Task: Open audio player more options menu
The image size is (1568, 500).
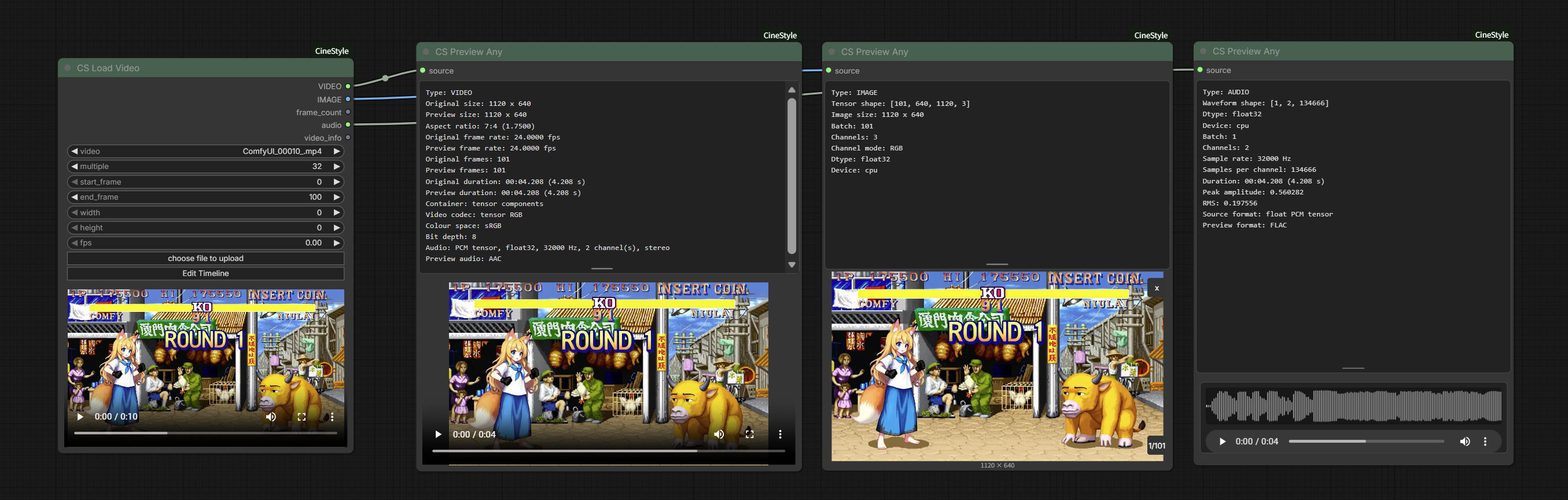Action: 1485,442
